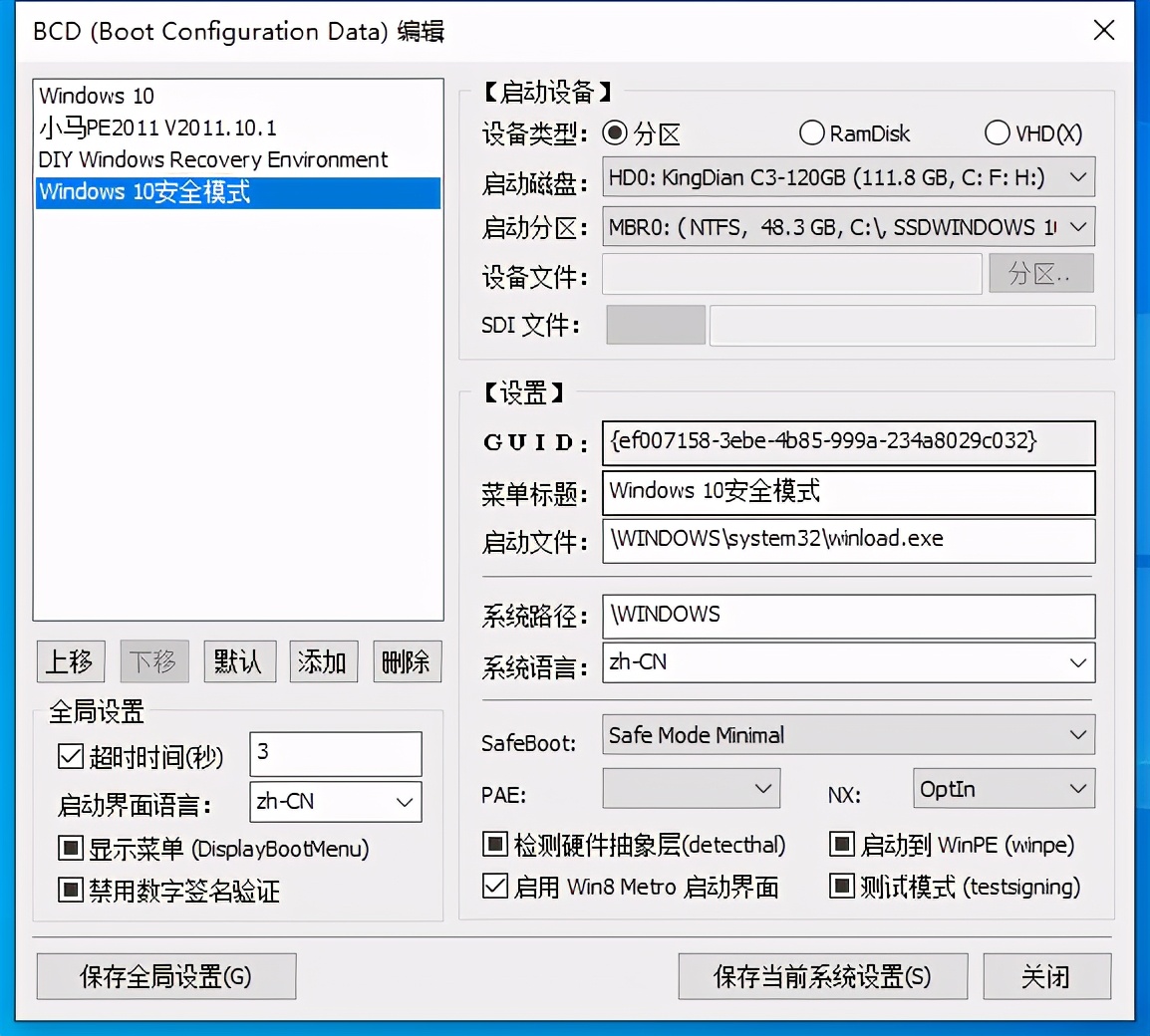
Task: Expand the 启动分区 boot partition dropdown
Action: tap(1077, 227)
